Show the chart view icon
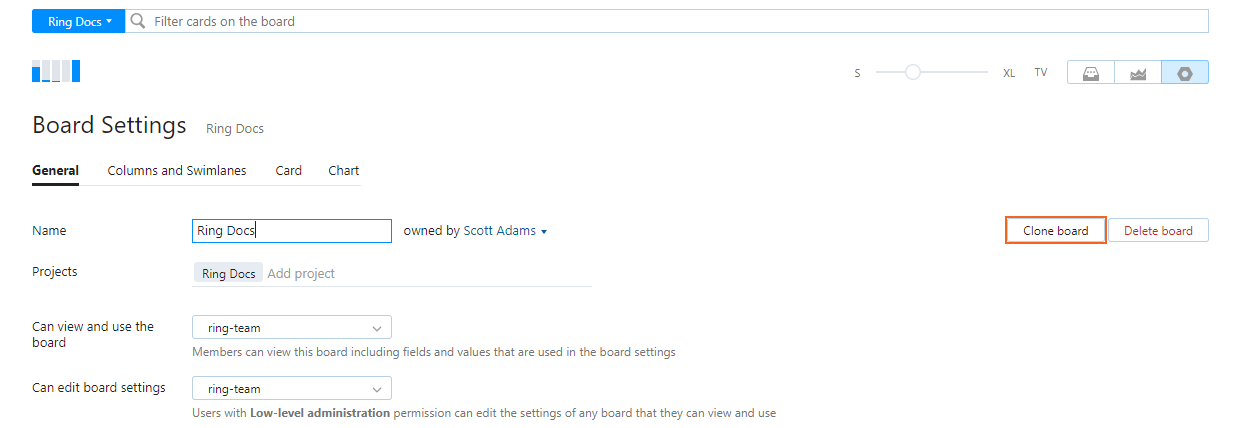The width and height of the screenshot is (1240, 428). tap(1138, 73)
